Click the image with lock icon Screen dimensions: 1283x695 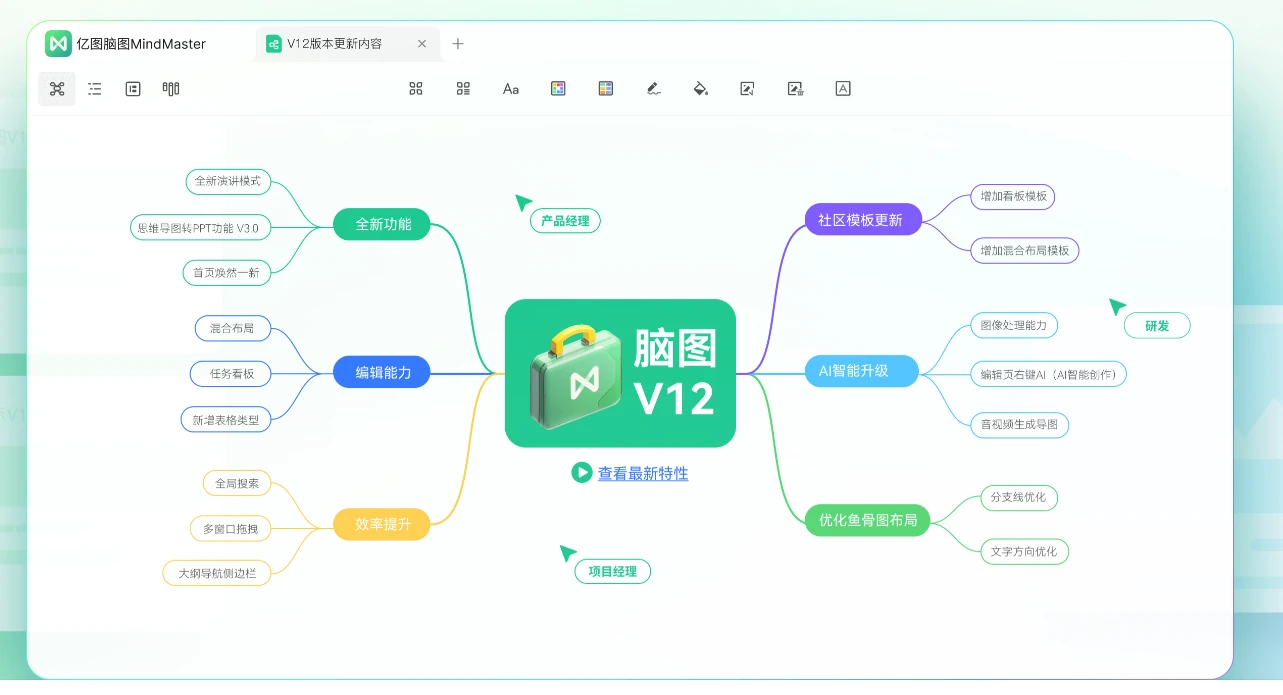pos(795,89)
